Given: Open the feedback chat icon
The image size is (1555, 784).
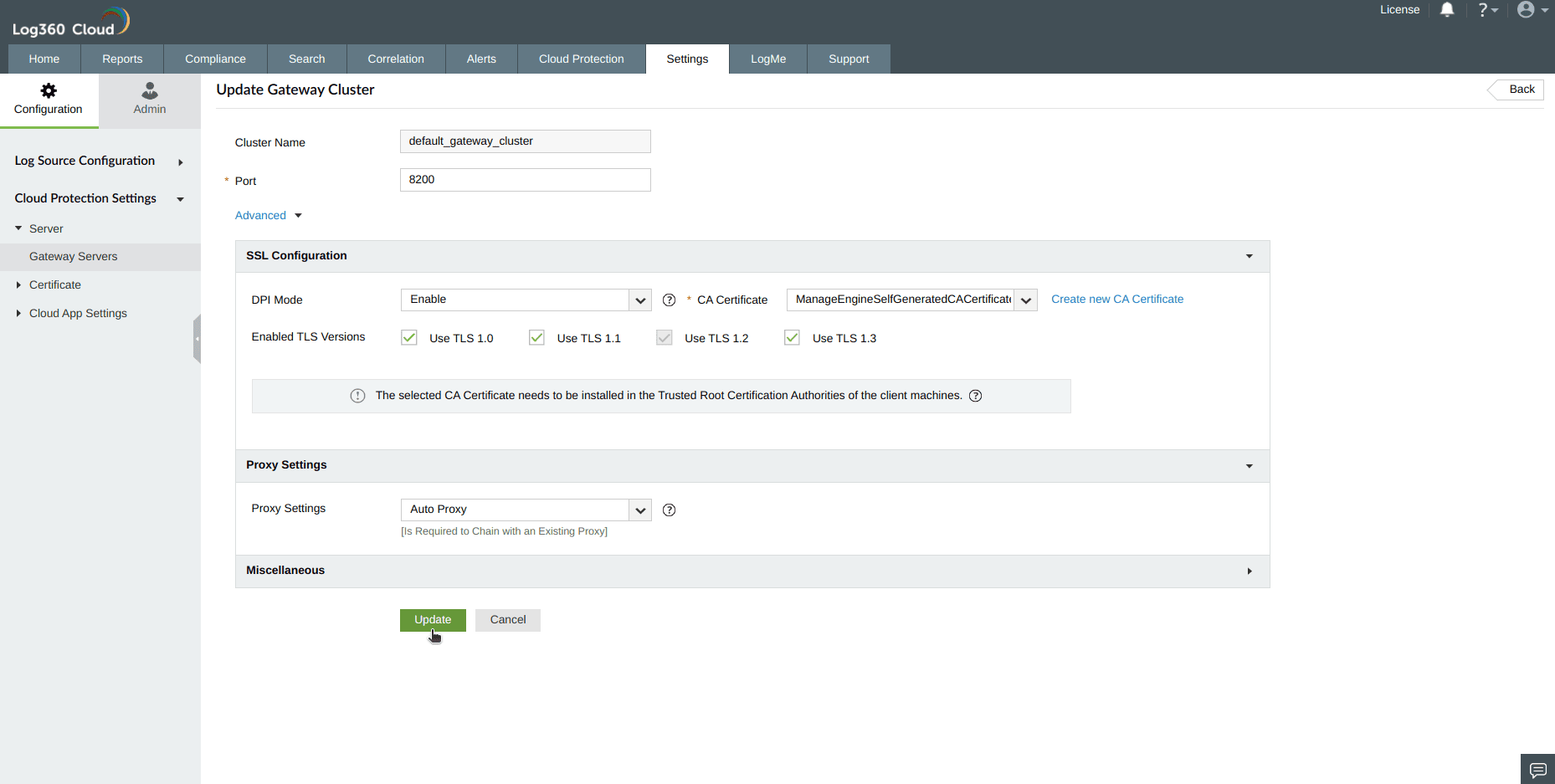Looking at the screenshot, I should (1537, 768).
